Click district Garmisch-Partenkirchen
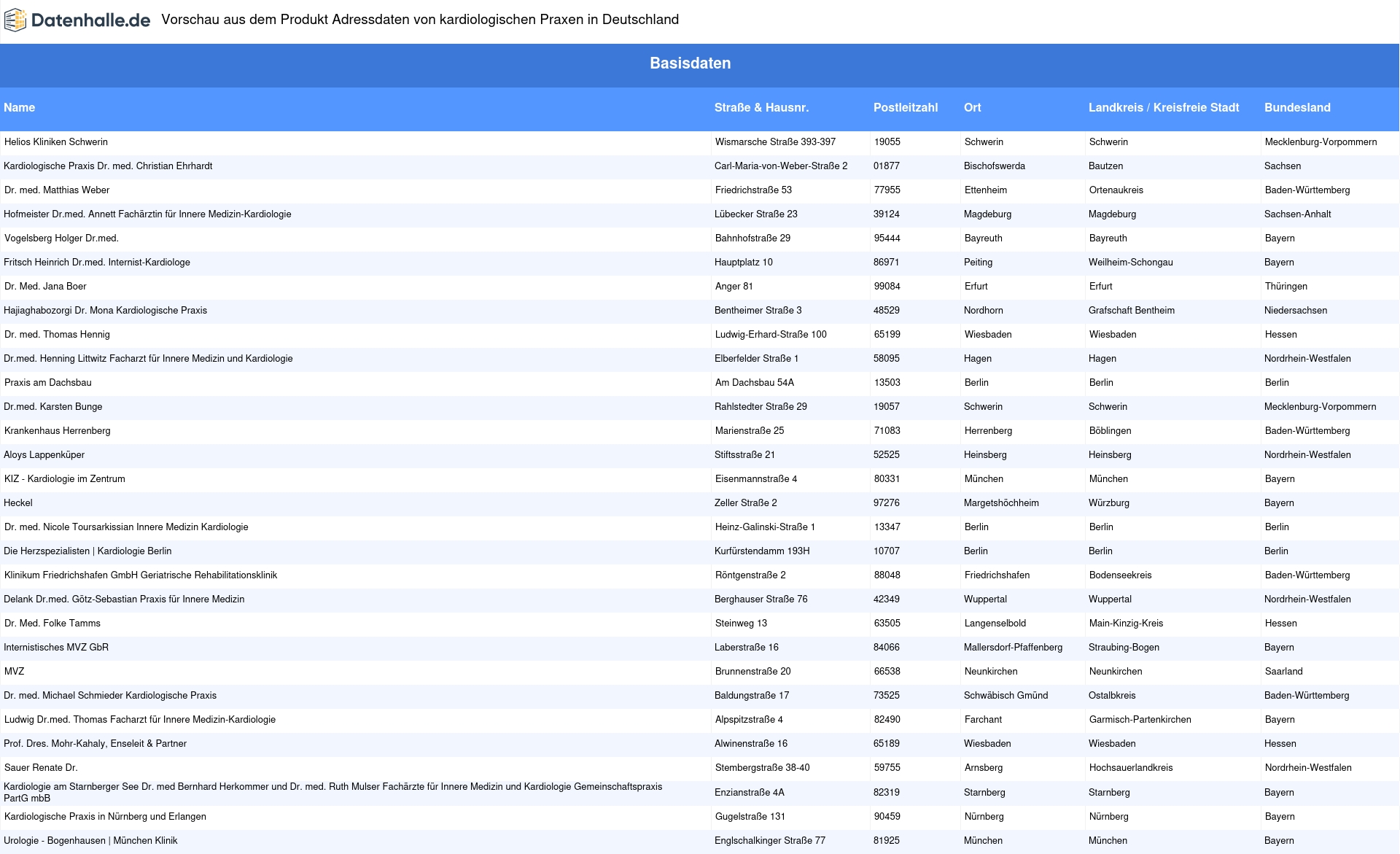This screenshot has height=854, width=1400. pos(1140,720)
